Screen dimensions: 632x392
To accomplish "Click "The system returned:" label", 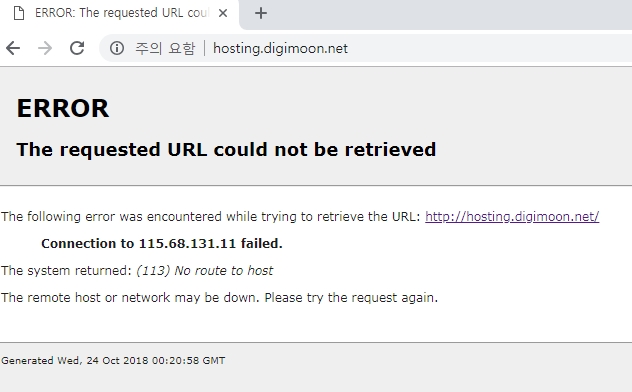I will 66,271.
